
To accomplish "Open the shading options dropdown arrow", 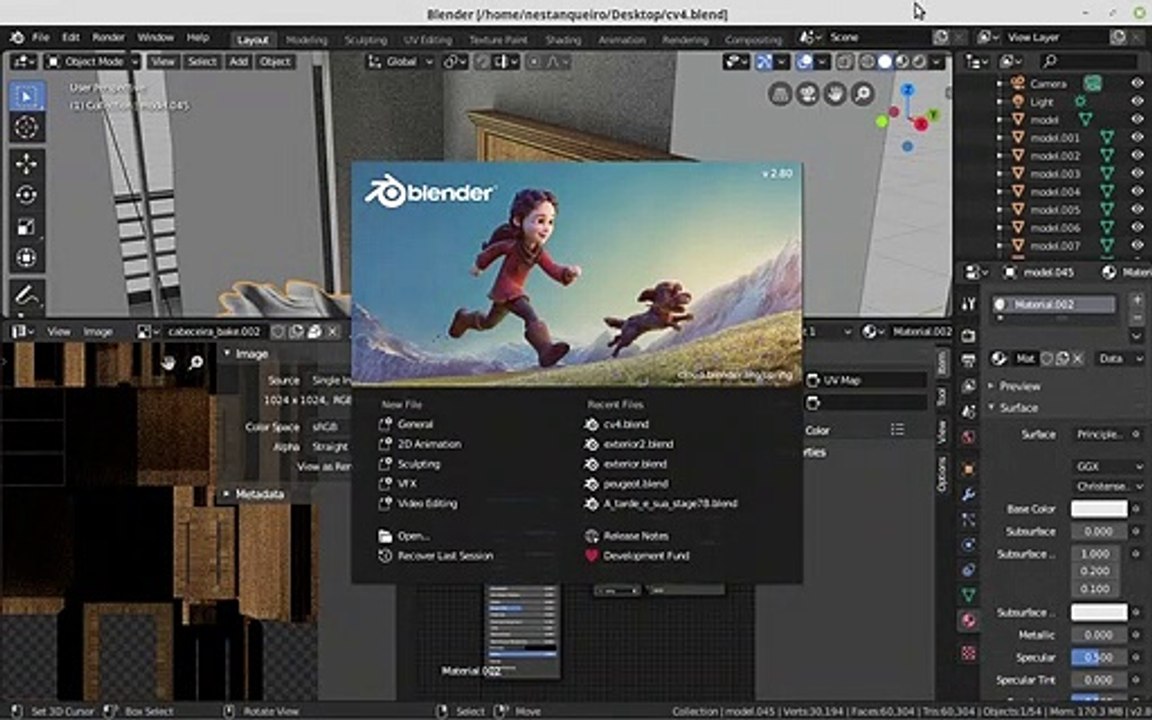I will point(937,62).
